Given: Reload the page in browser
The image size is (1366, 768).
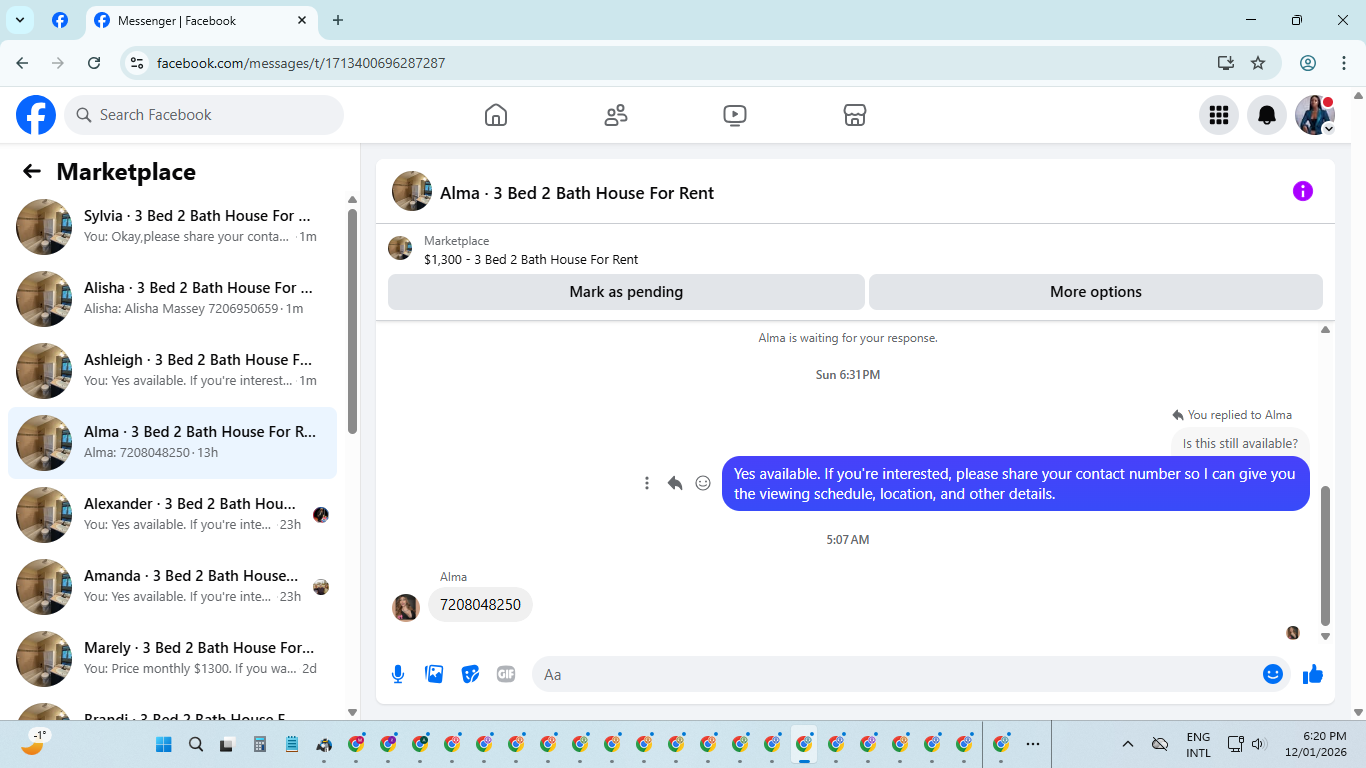Looking at the screenshot, I should (x=94, y=63).
